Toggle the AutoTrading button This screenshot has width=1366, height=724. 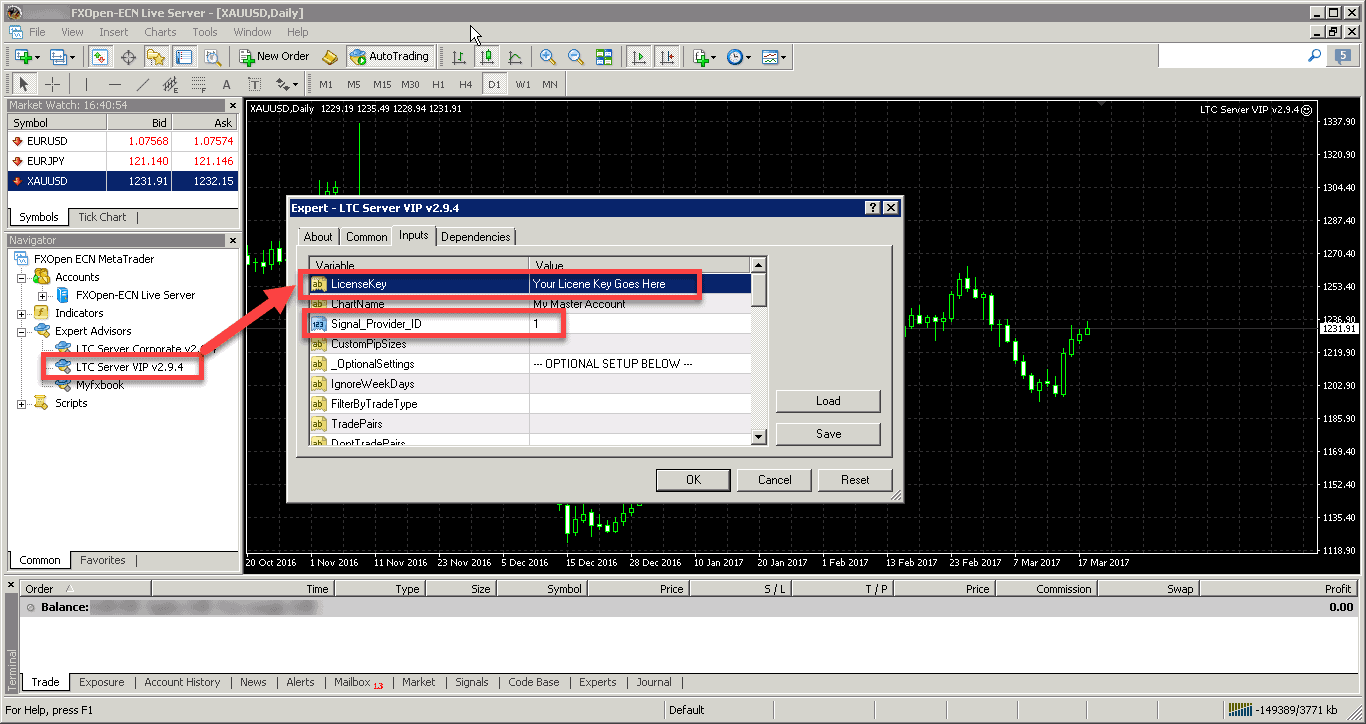click(x=389, y=57)
